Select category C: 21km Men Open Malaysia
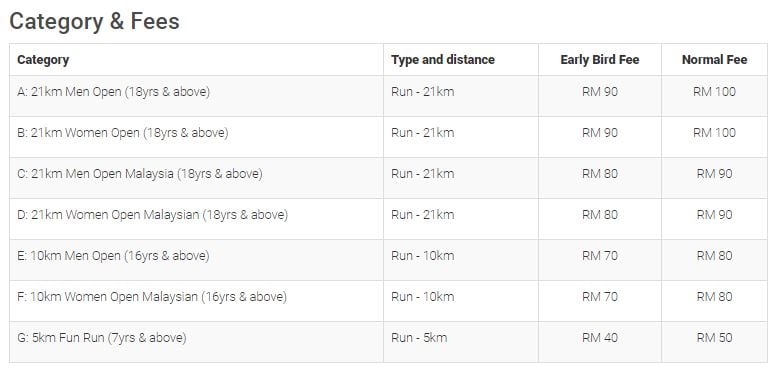The width and height of the screenshot is (777, 377). 140,174
